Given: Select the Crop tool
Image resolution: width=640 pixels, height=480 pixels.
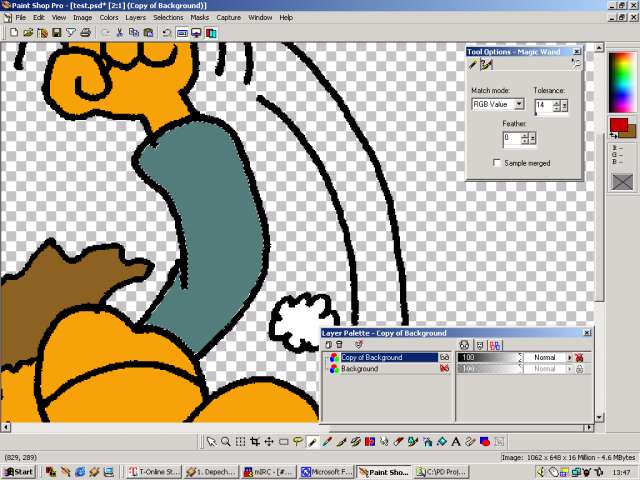Looking at the screenshot, I should (255, 442).
